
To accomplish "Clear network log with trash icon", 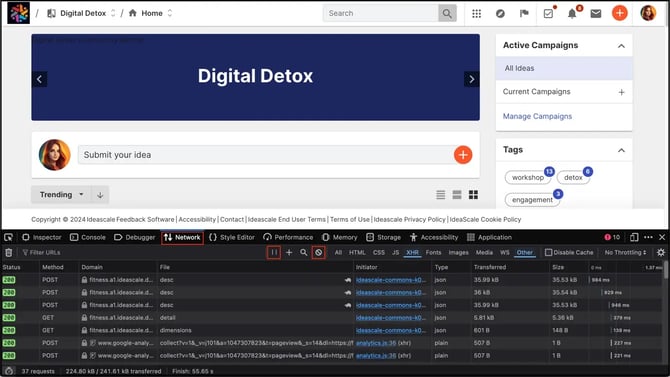I will click(9, 253).
